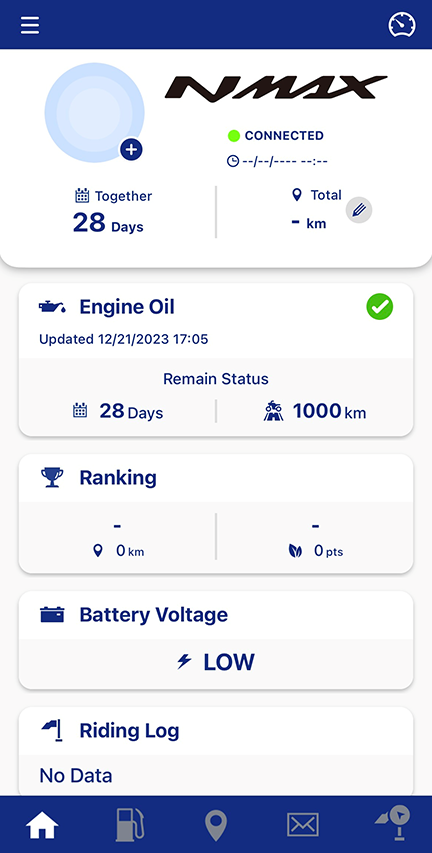The height and width of the screenshot is (853, 432).
Task: Open the fuel pump tab
Action: coord(129,825)
